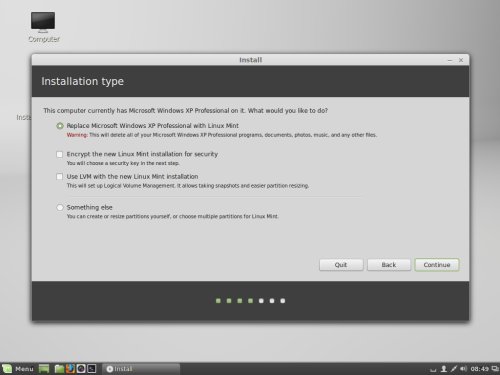Click the Install title bar text
Viewport: 500px width, 375px height.
251,60
